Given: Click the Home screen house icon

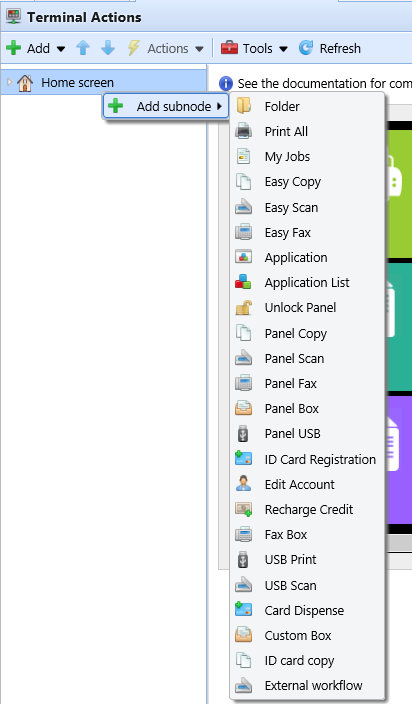Looking at the screenshot, I should [25, 83].
